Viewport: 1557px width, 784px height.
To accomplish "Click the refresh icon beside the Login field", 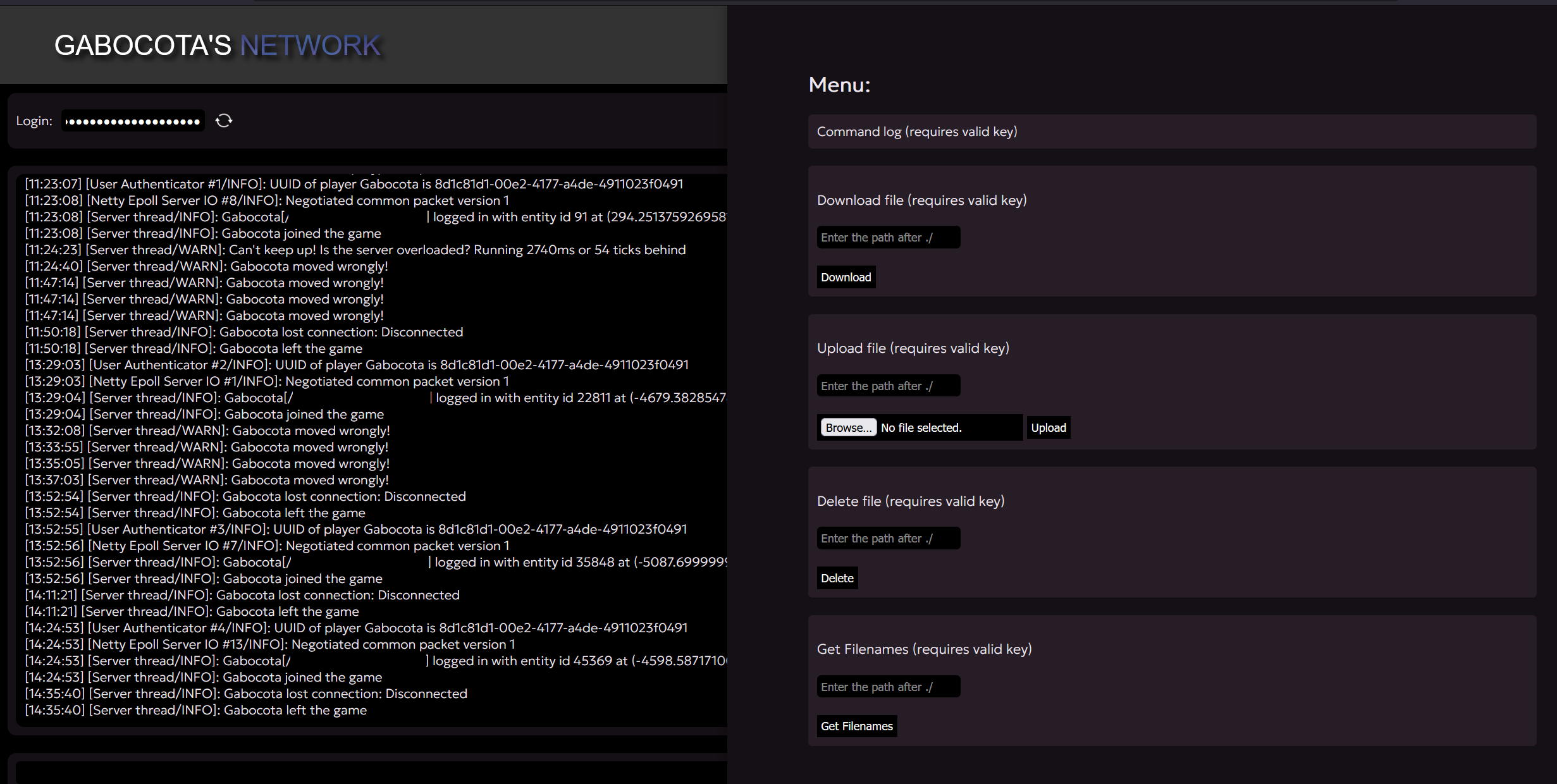I will click(224, 120).
